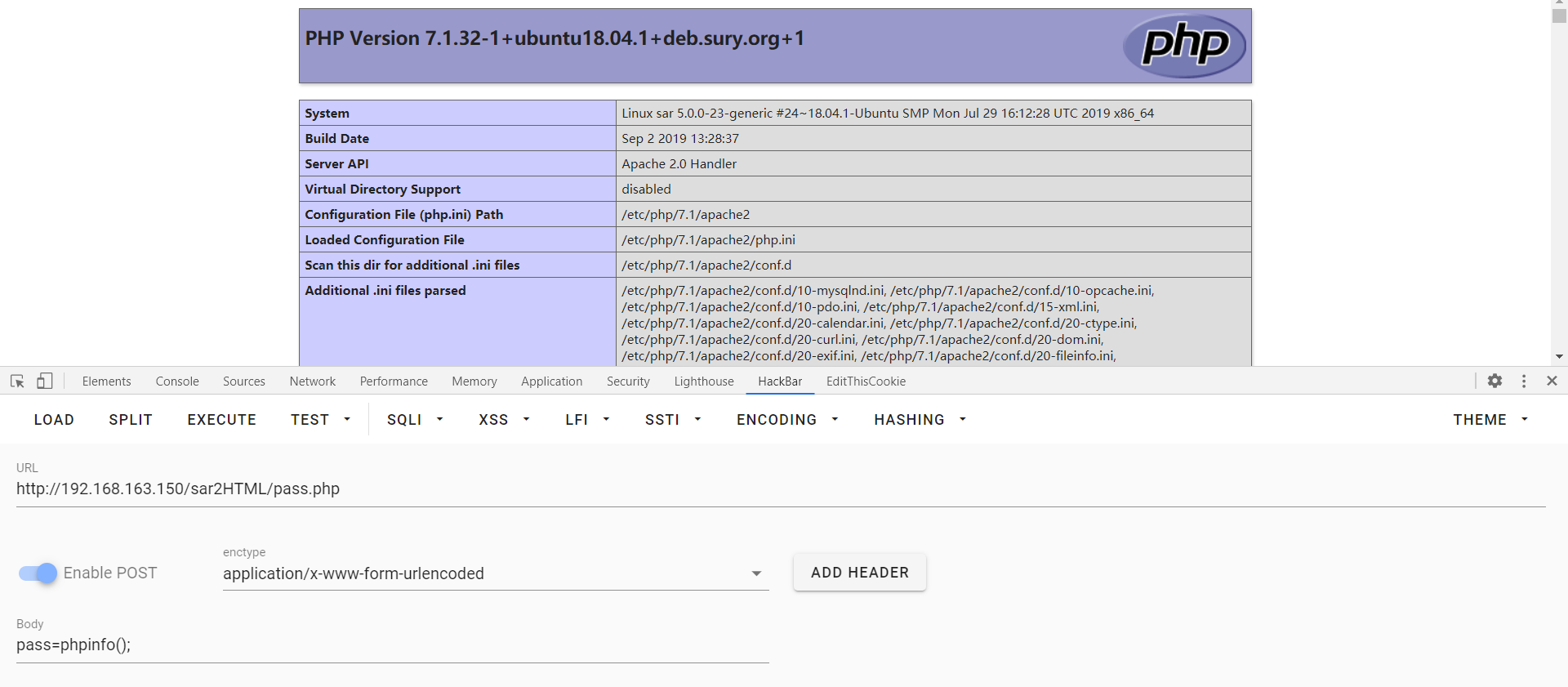Screen dimensions: 1568x687
Task: Click the LOAD button
Action: coord(54,419)
